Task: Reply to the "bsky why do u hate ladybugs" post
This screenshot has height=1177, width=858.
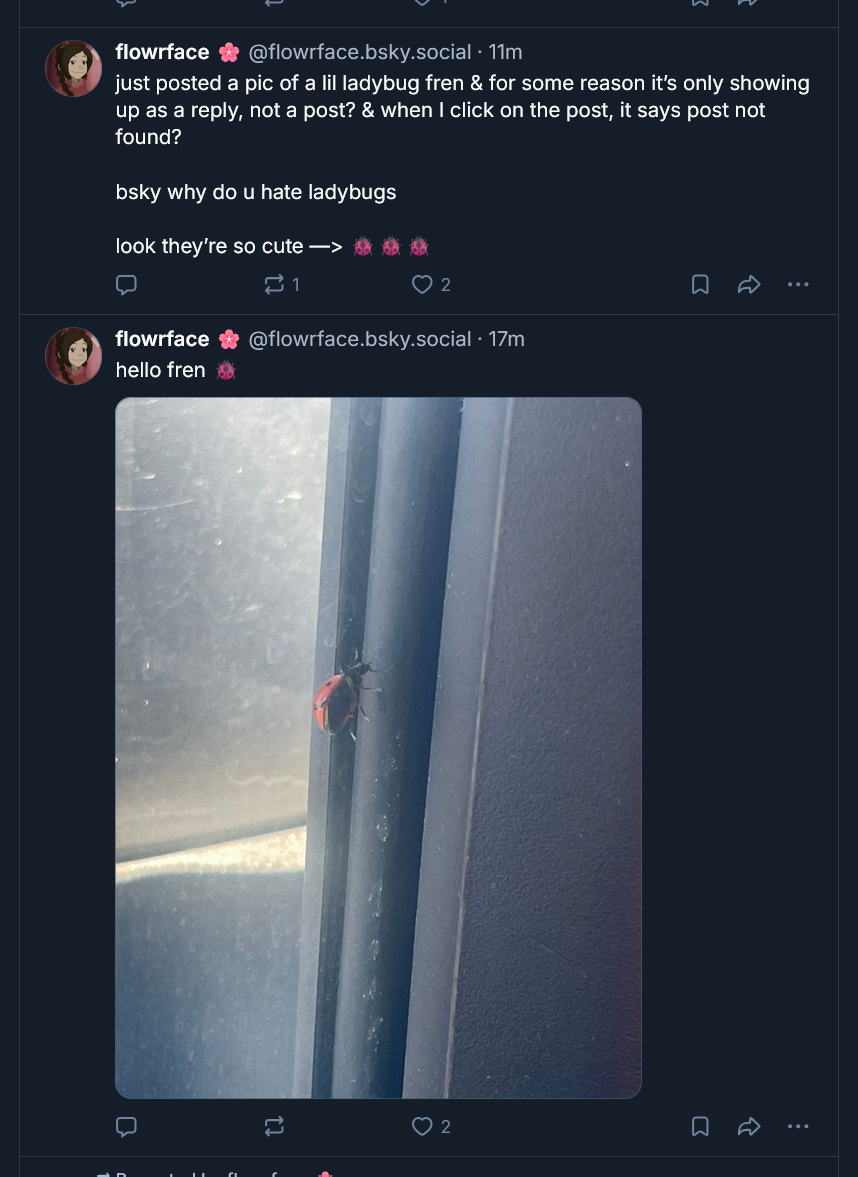Action: point(126,285)
